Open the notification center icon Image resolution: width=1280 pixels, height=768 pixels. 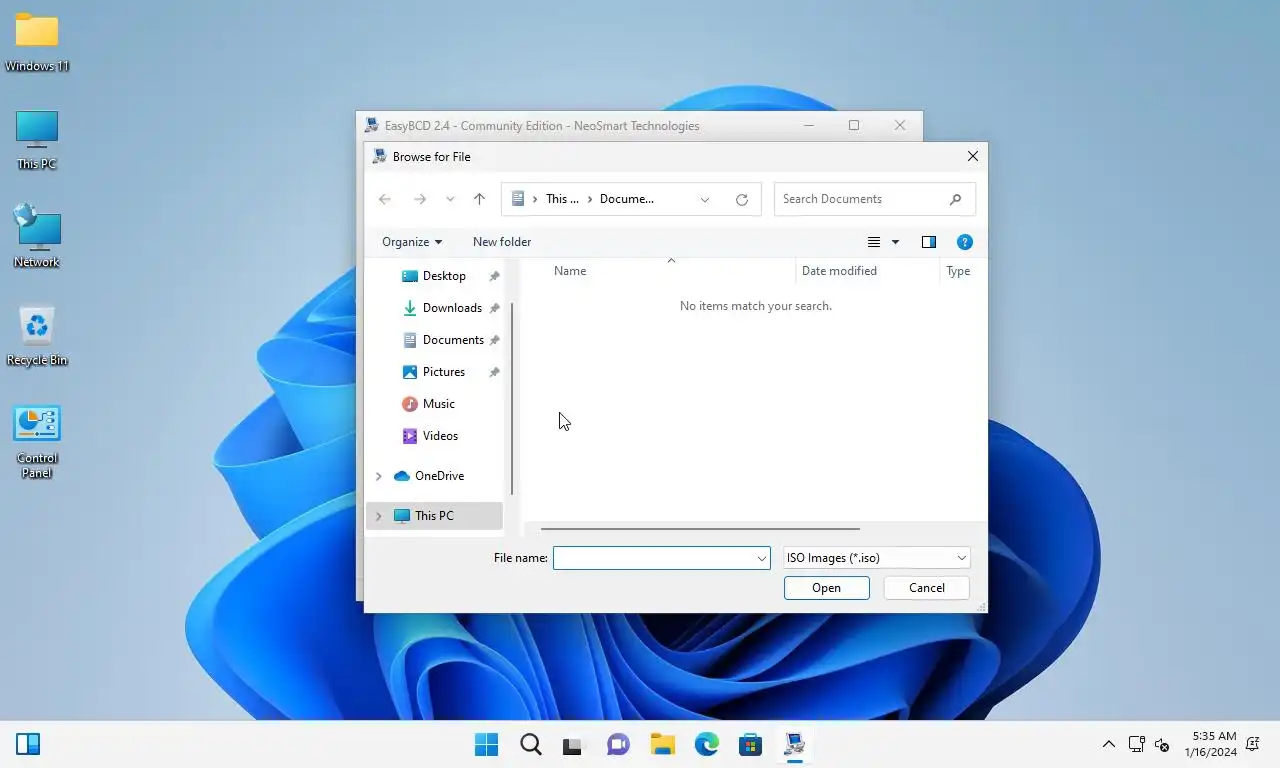pyautogui.click(x=1253, y=745)
